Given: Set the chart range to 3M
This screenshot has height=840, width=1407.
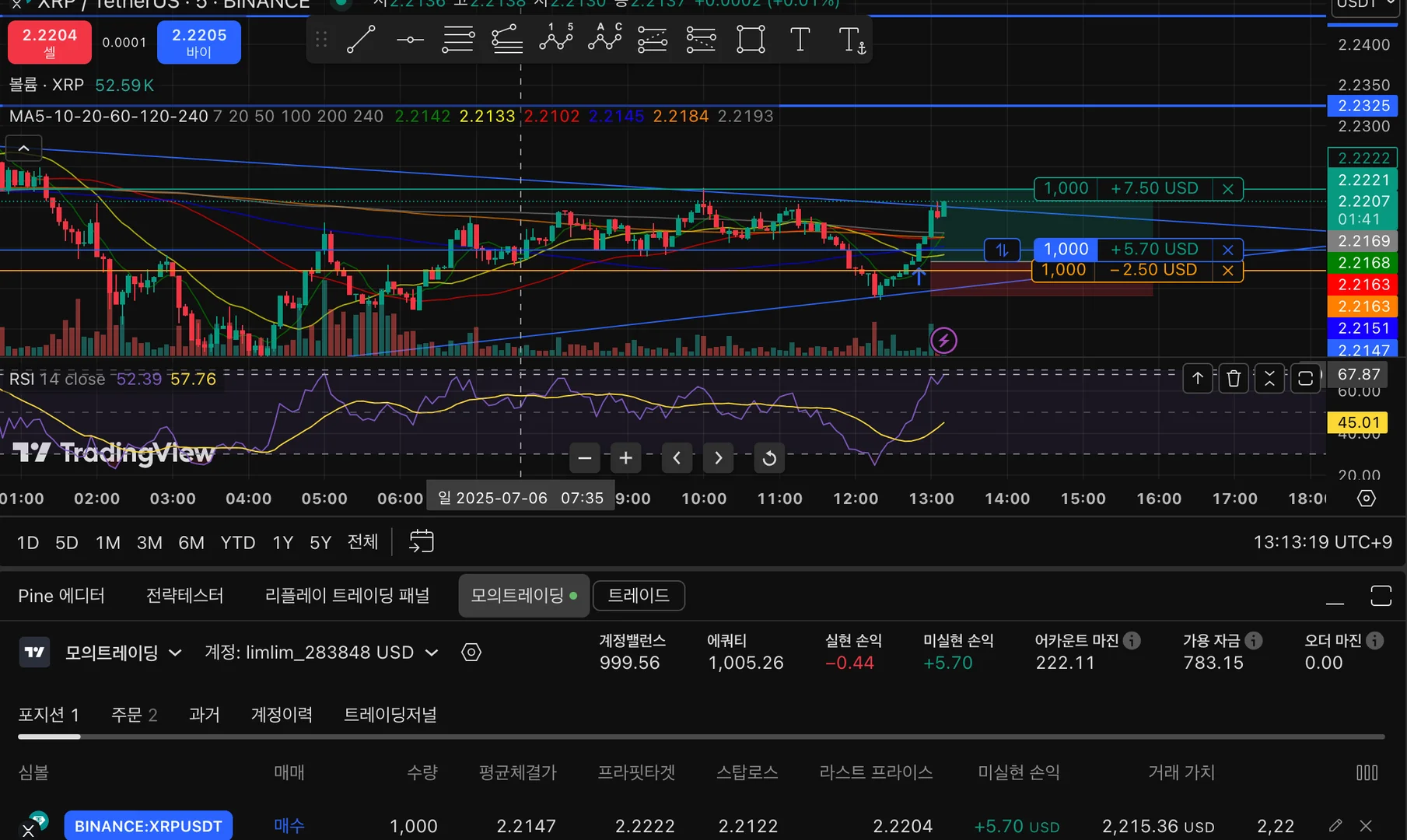Looking at the screenshot, I should [149, 542].
